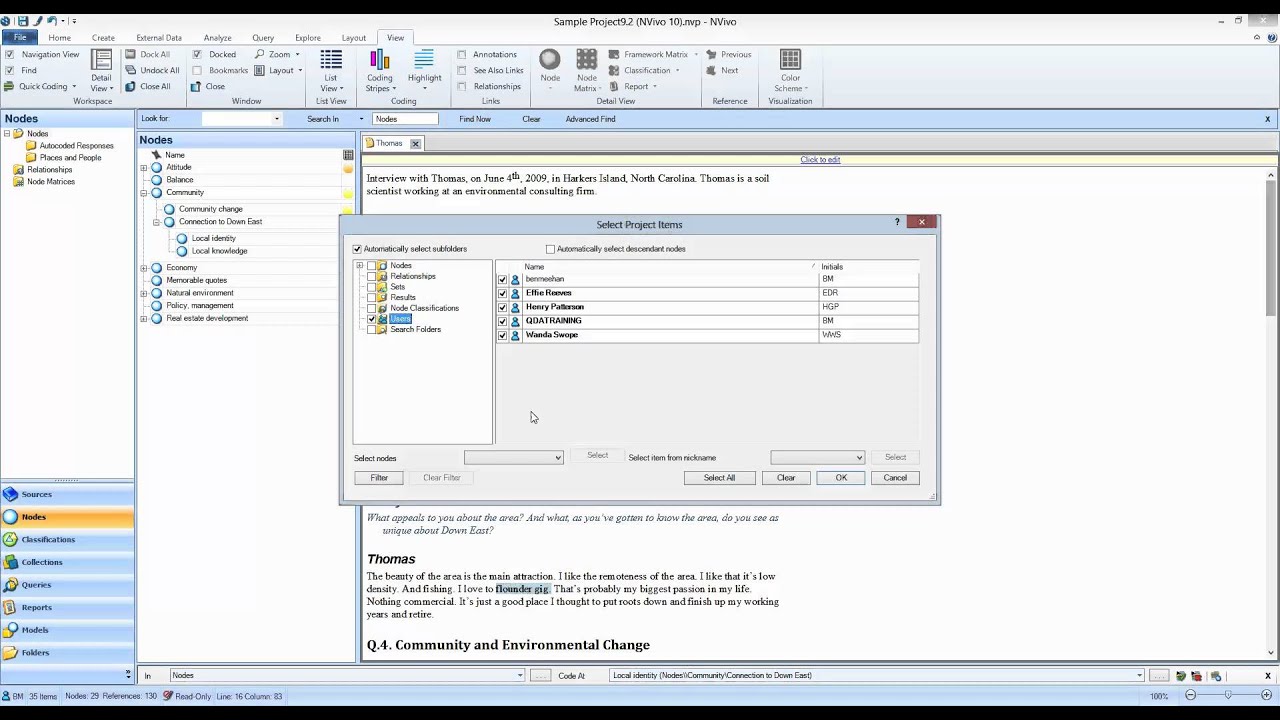Image resolution: width=1280 pixels, height=720 pixels.
Task: Click the dialog help question mark
Action: pyautogui.click(x=897, y=222)
